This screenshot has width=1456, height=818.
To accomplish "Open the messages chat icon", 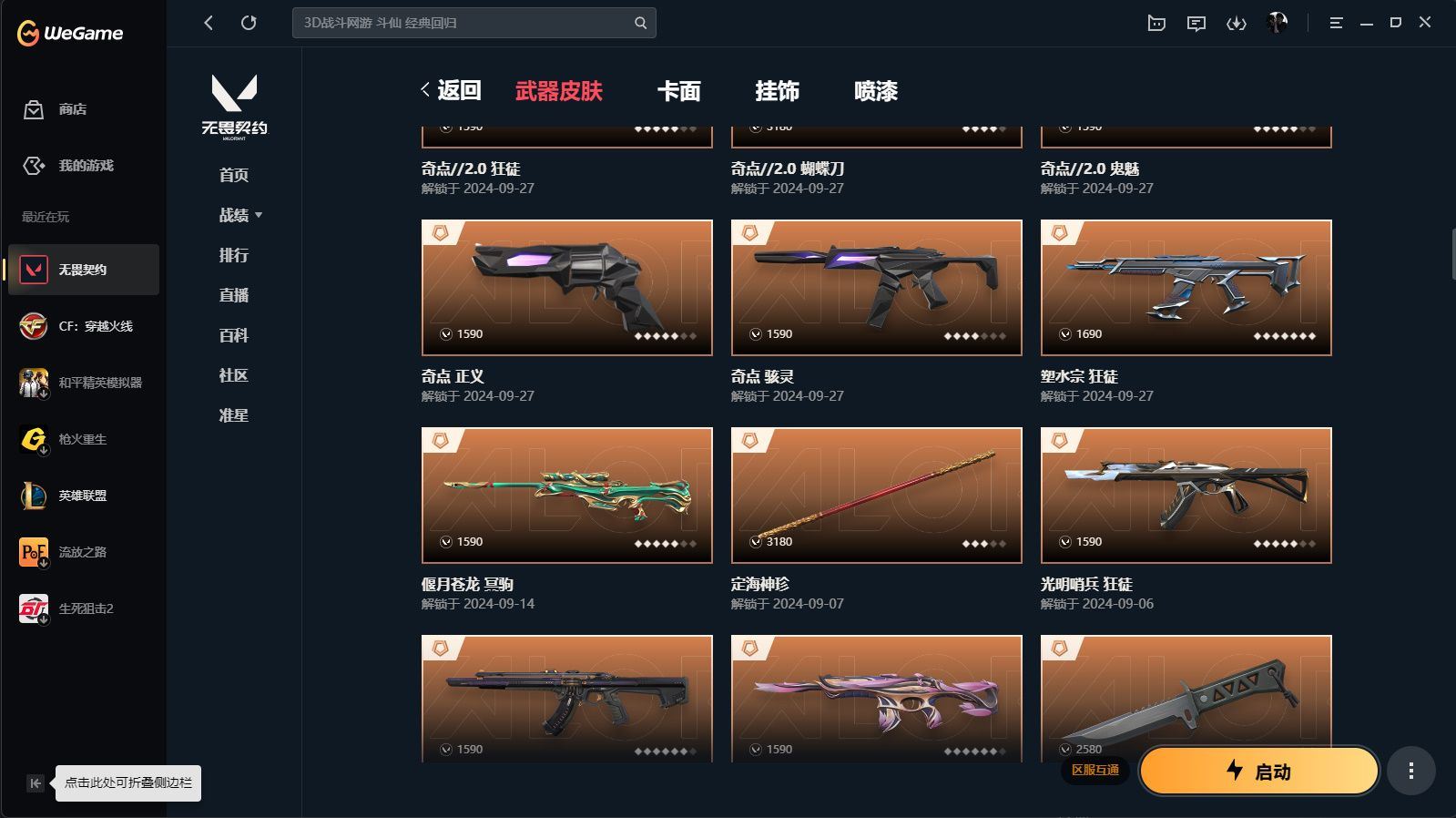I will (x=1196, y=24).
